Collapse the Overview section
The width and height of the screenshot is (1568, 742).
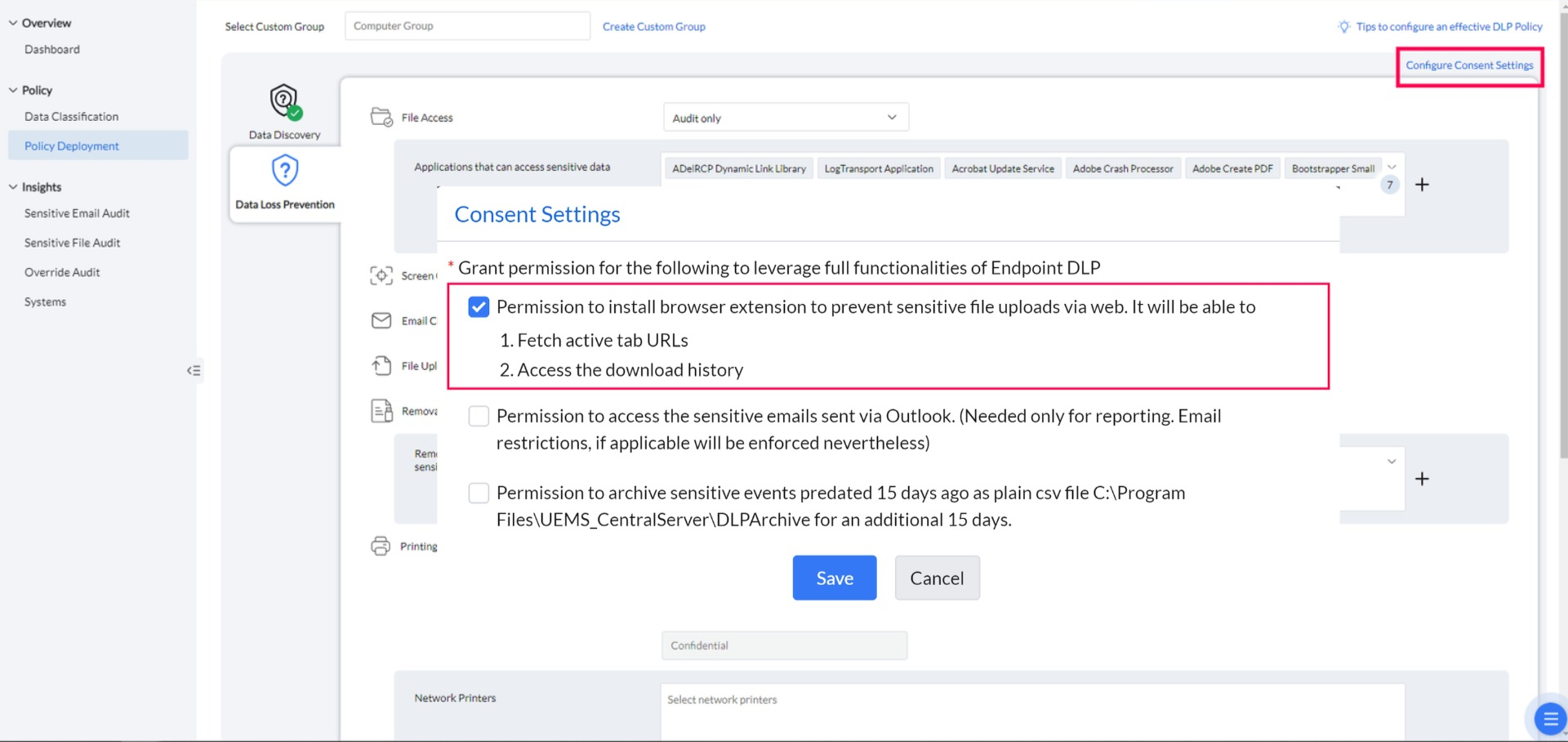click(13, 23)
